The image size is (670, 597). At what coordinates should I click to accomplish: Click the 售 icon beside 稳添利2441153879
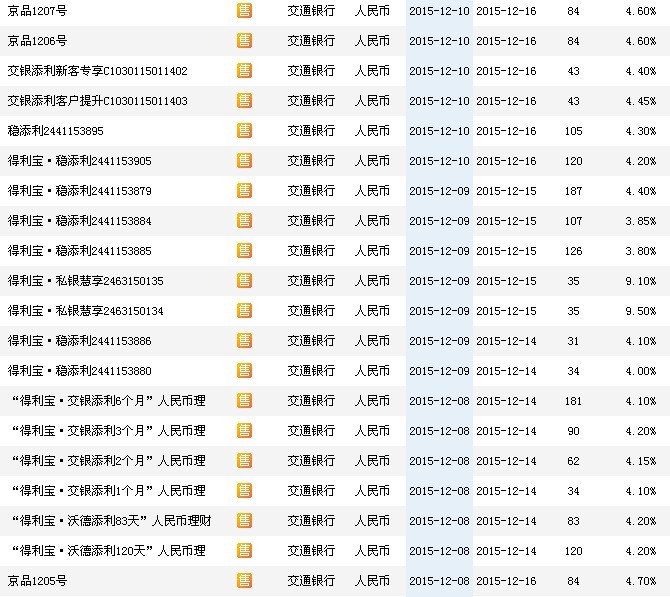[x=244, y=191]
